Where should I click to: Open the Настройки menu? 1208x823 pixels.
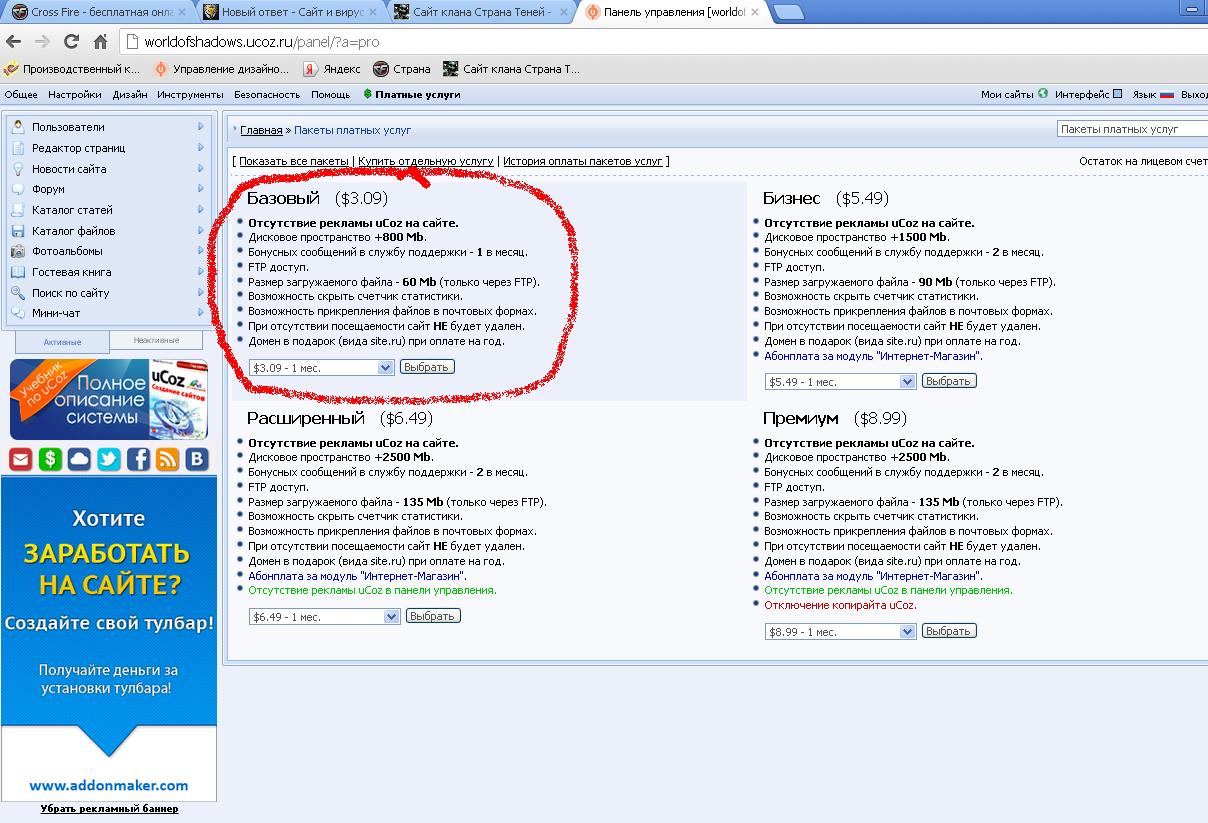pyautogui.click(x=75, y=95)
